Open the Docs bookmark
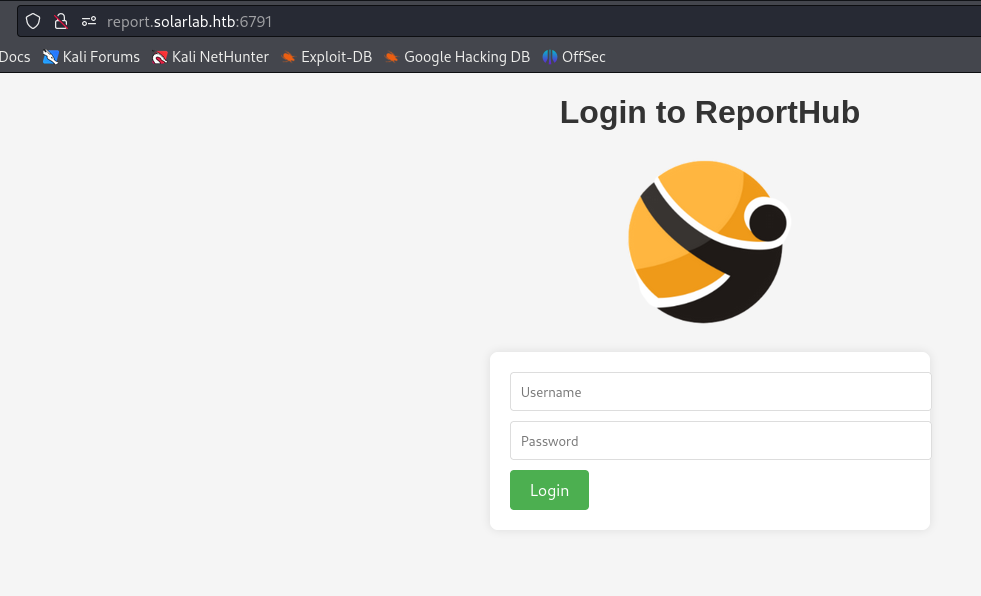Viewport: 981px width, 596px height. 15,57
